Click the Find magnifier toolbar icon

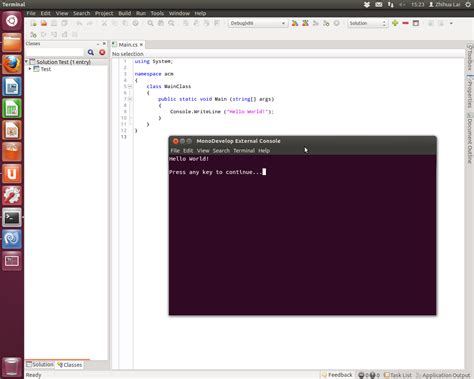tap(150, 23)
